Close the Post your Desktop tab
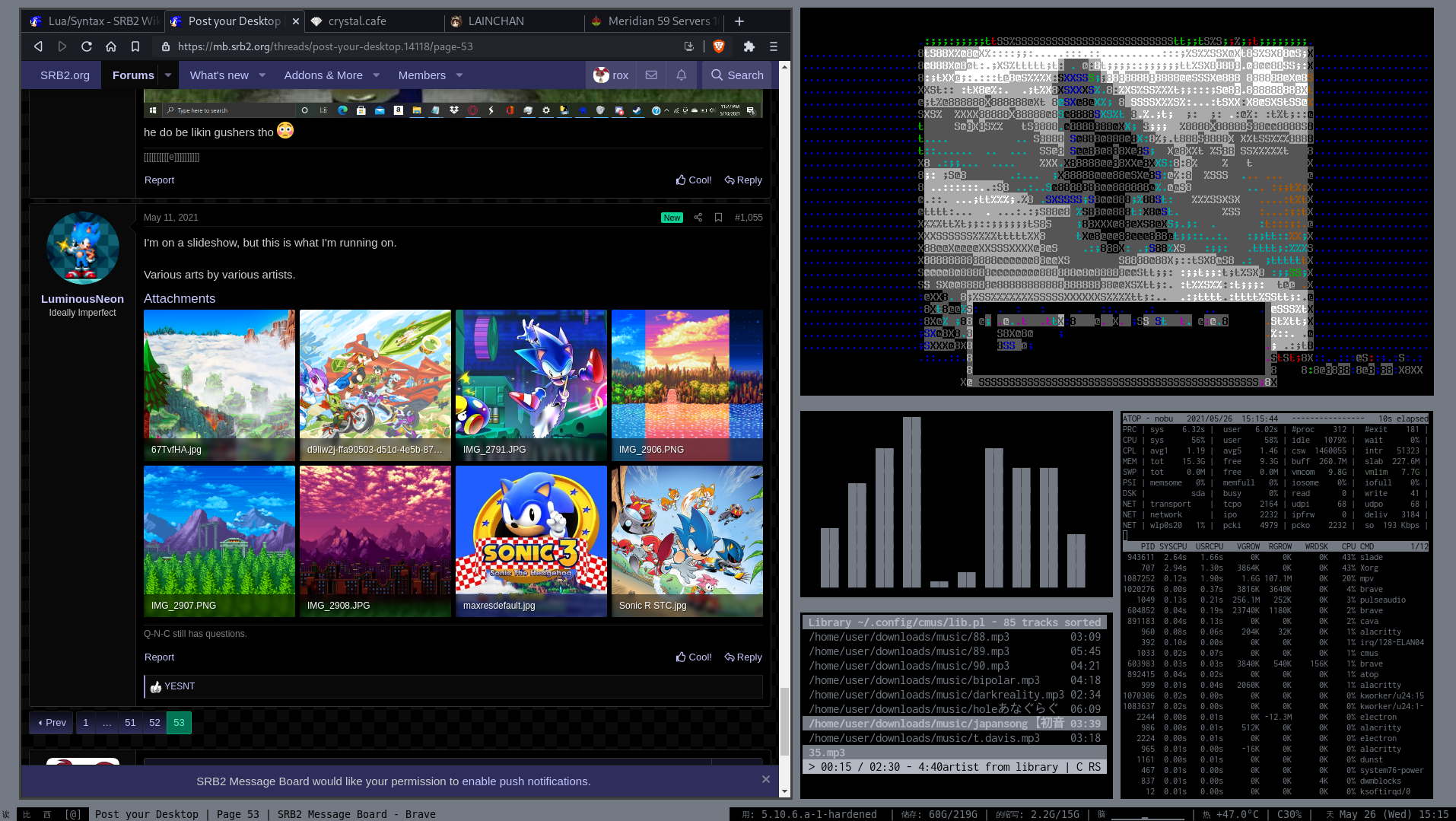The height and width of the screenshot is (821, 1456). pyautogui.click(x=296, y=21)
